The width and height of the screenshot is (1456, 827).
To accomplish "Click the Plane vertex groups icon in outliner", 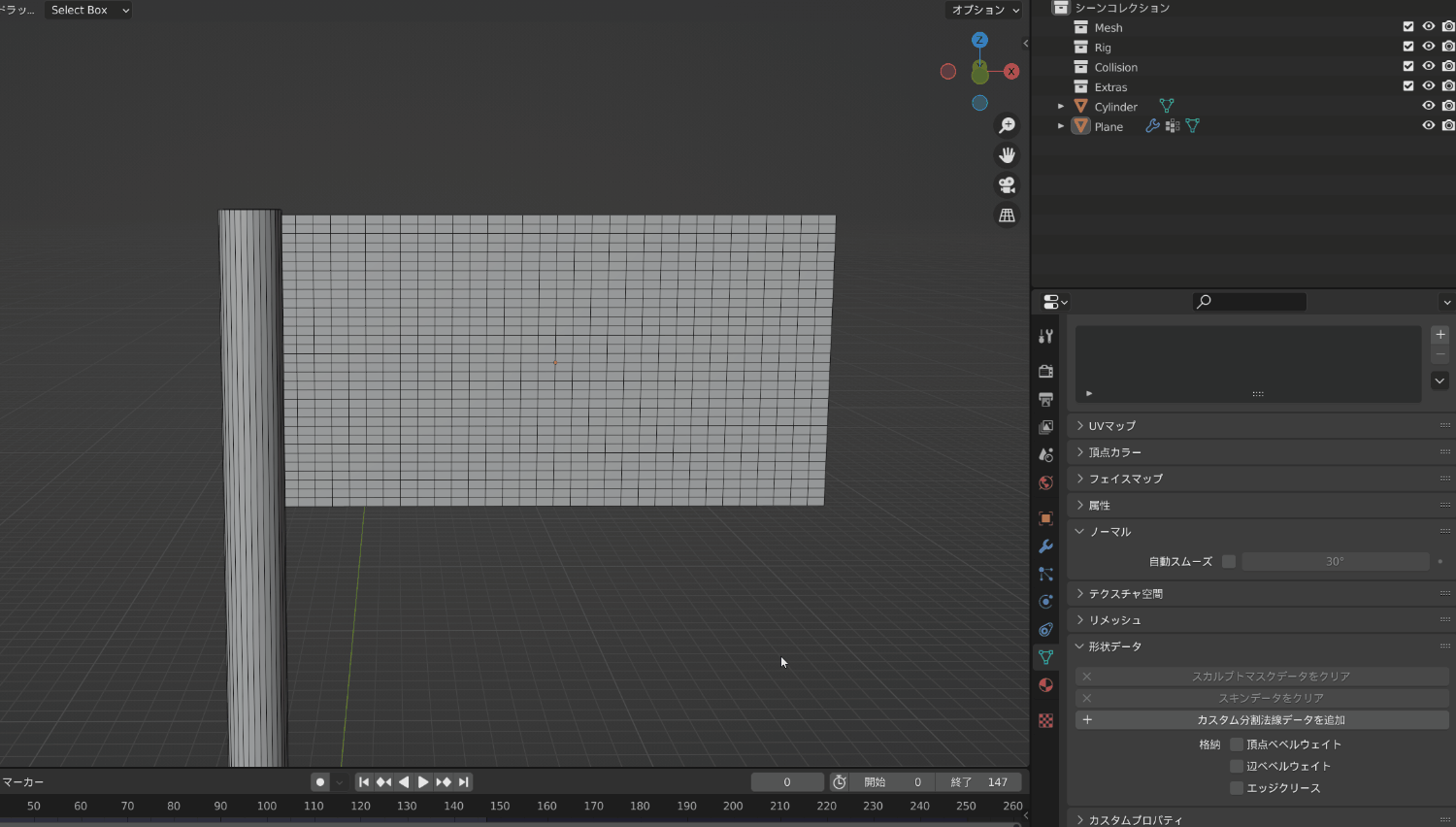I will point(1173,126).
